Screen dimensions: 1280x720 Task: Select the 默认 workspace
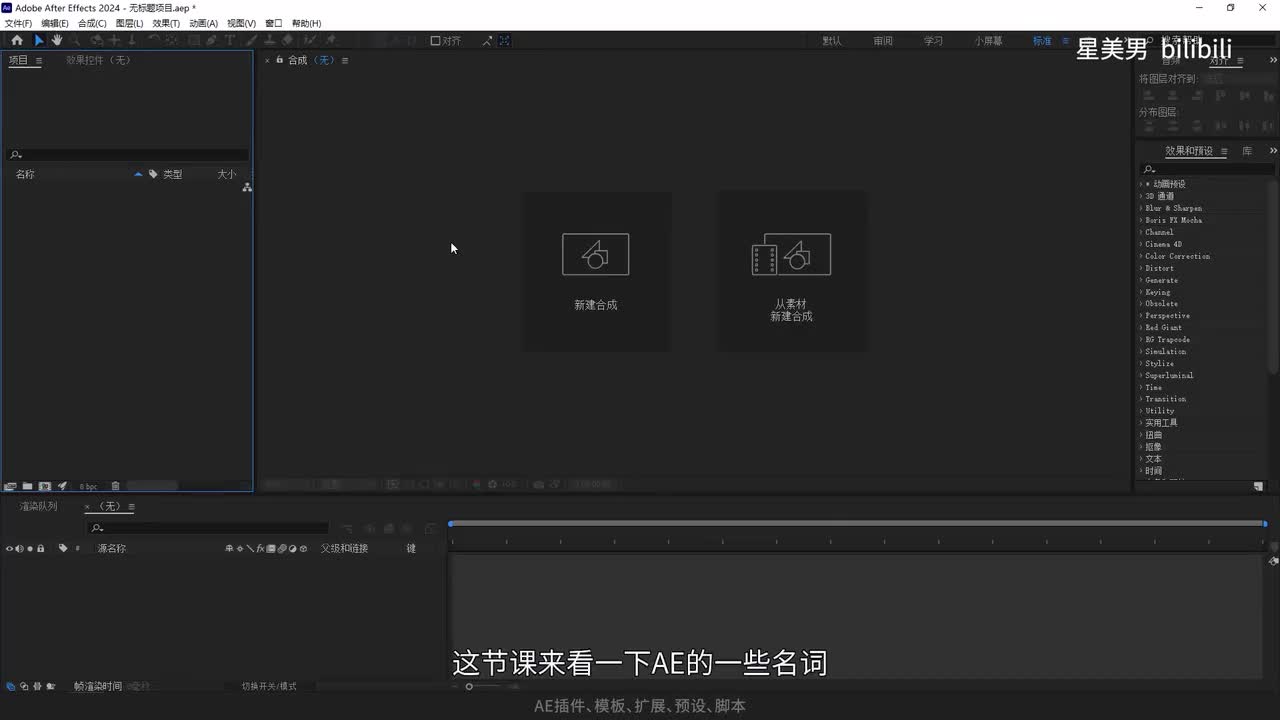point(832,41)
